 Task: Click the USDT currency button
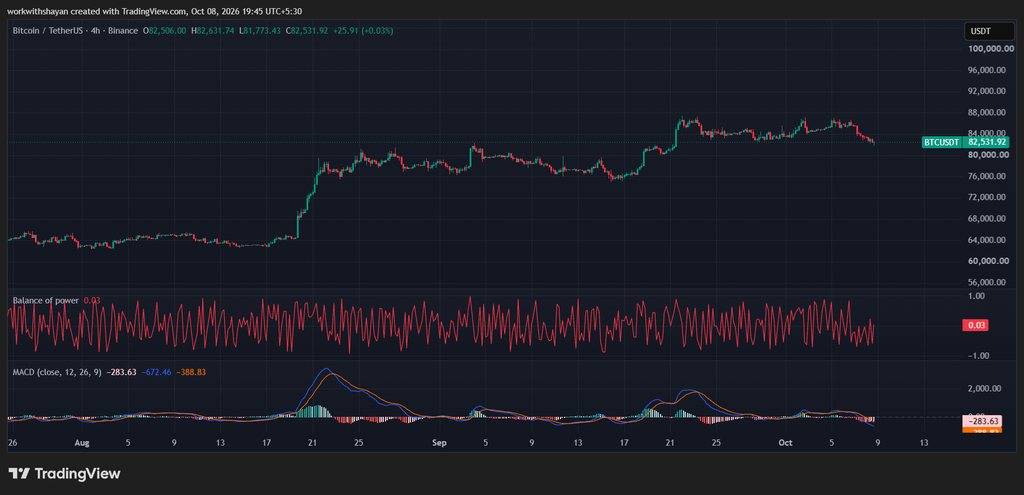(x=989, y=31)
